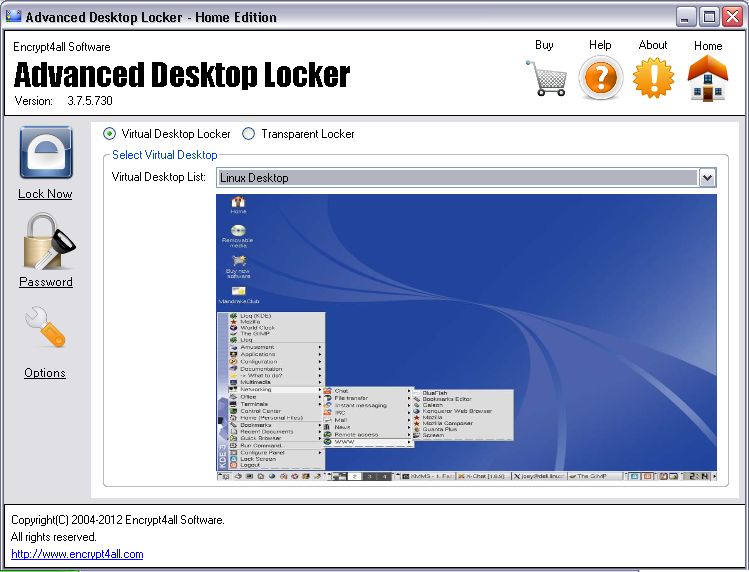Click the Select Virtual Desktop group label
Screen dimensions: 749x572
pyautogui.click(x=164, y=155)
